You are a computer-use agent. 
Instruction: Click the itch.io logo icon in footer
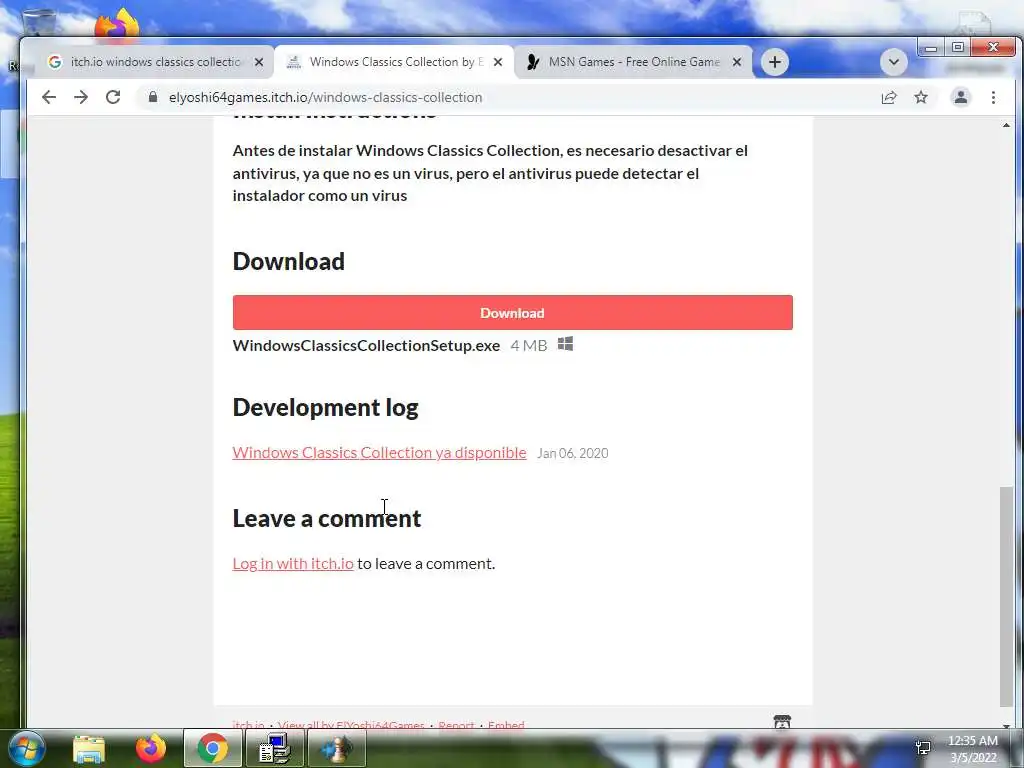[x=782, y=722]
